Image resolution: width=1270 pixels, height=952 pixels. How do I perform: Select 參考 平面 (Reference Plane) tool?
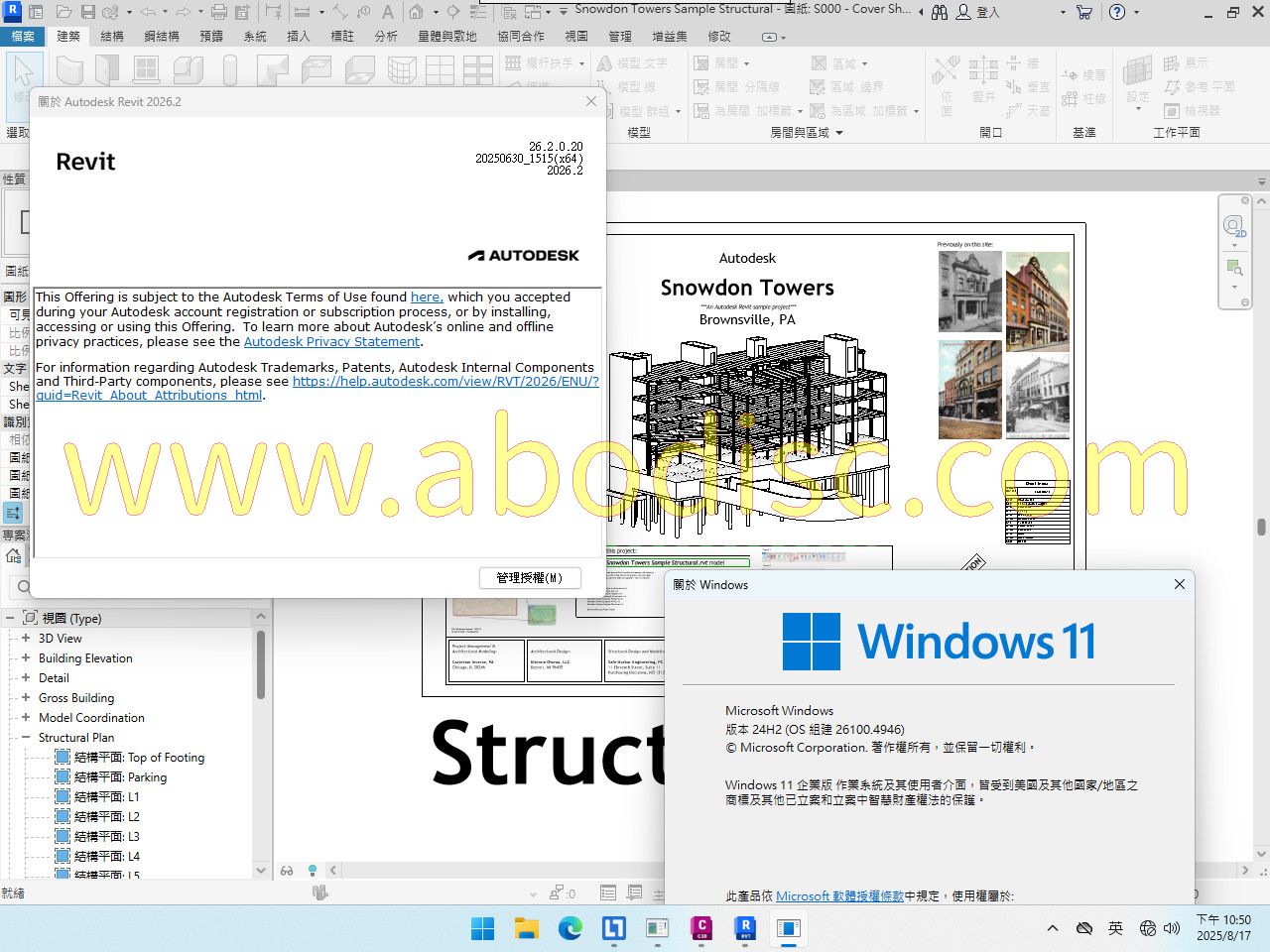tap(1200, 87)
